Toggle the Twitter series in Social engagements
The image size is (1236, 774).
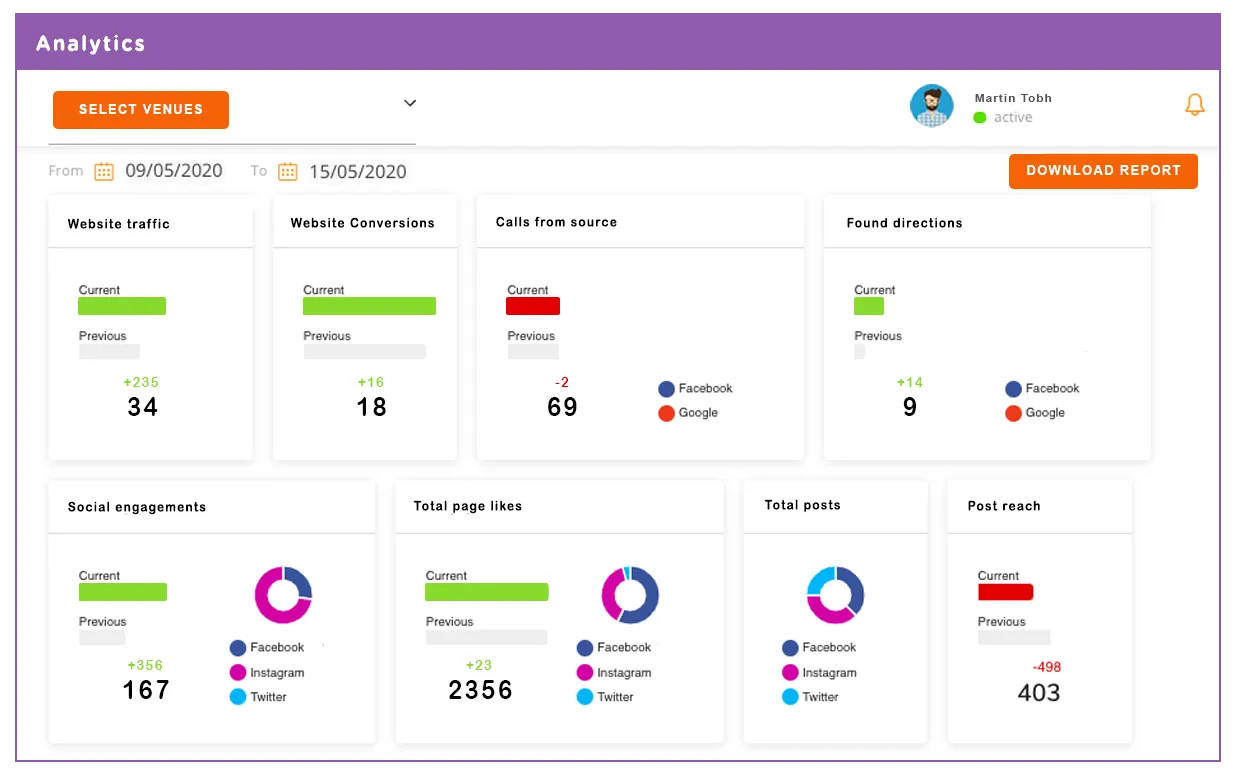click(x=237, y=697)
